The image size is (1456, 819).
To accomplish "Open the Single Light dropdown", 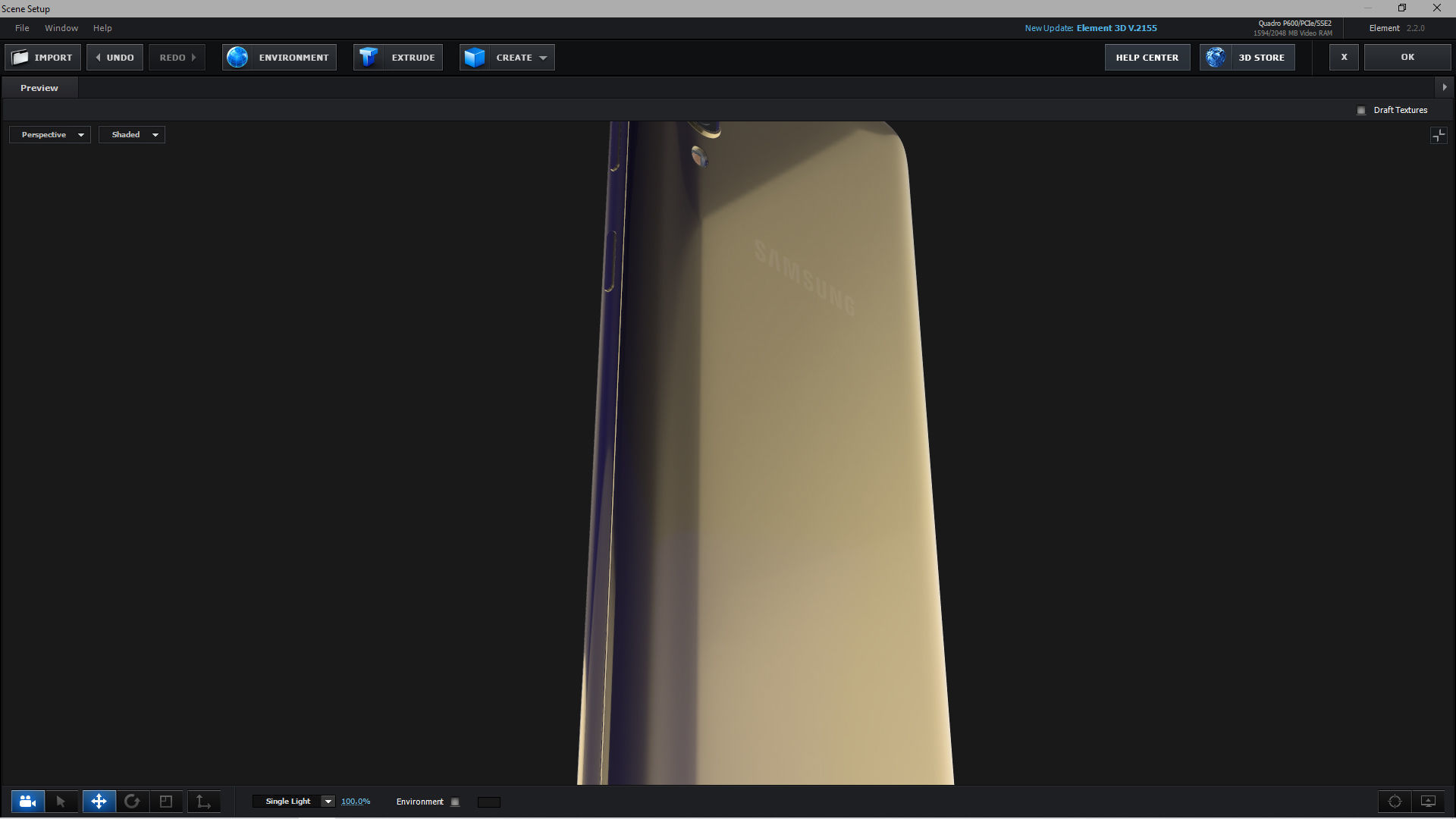I will coord(294,802).
